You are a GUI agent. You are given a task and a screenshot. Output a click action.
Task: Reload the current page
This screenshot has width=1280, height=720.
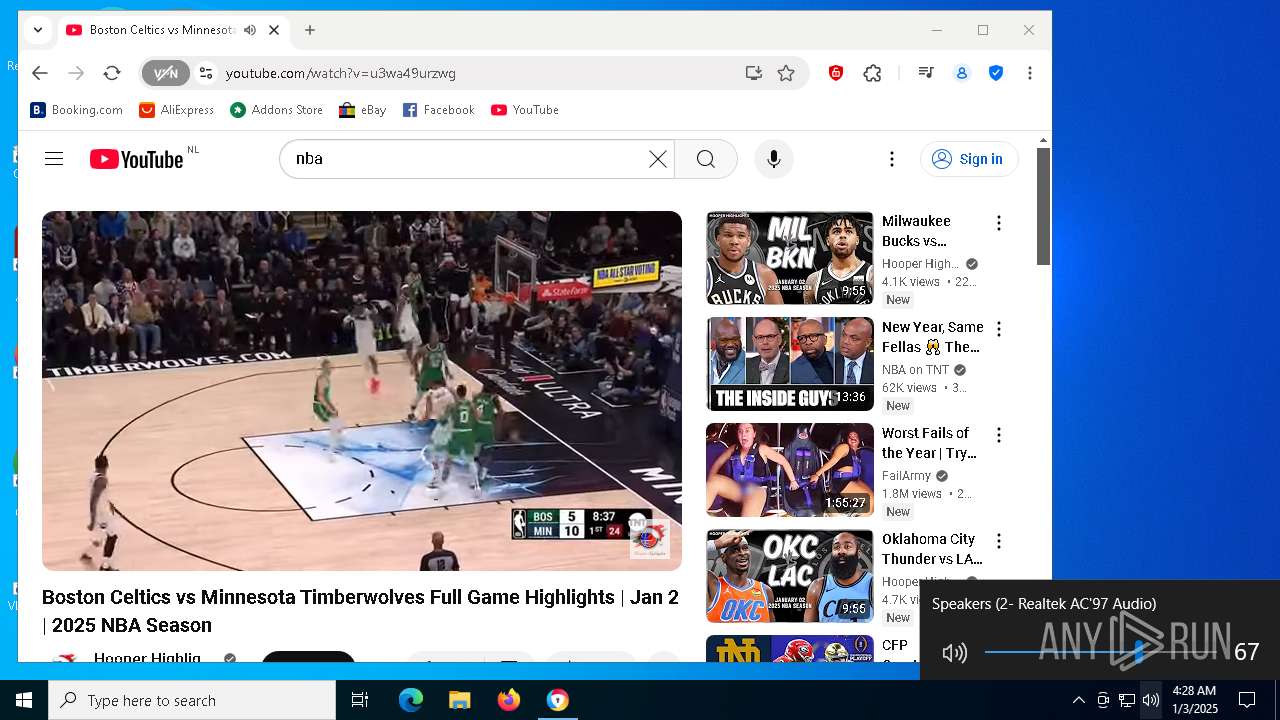(112, 73)
